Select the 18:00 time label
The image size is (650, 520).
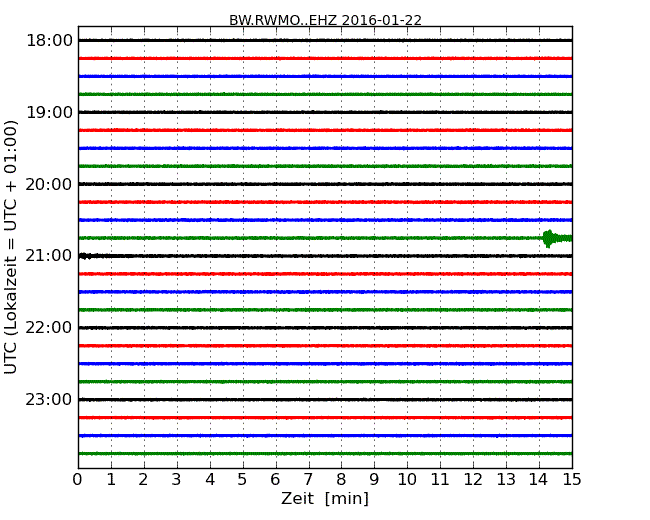49,41
